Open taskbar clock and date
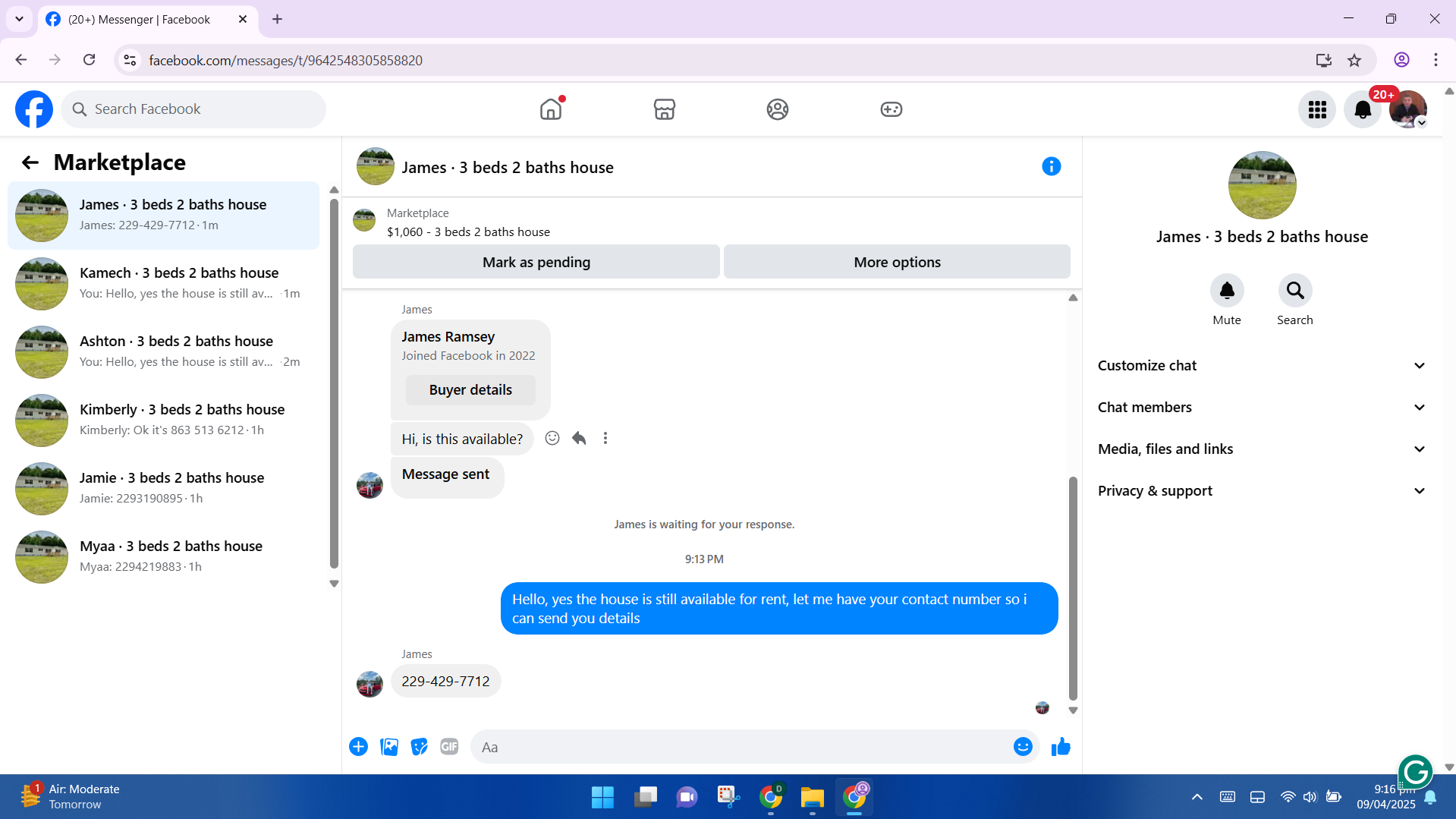1456x819 pixels. coord(1386,797)
